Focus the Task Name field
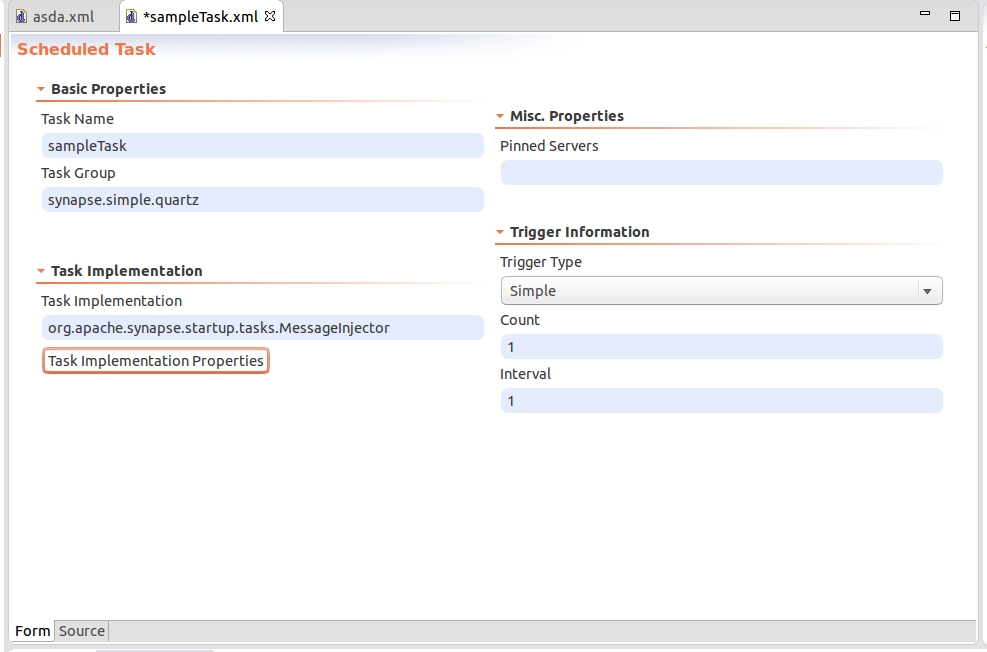987x652 pixels. point(262,146)
